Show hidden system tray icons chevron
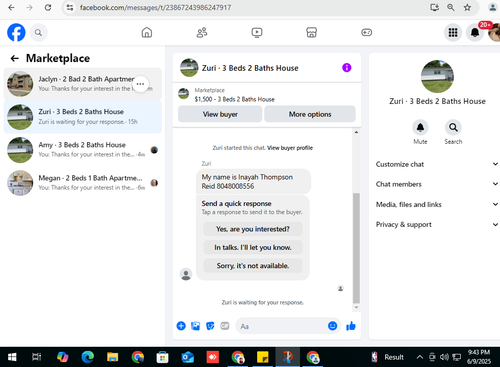Viewport: 500px width, 367px height. pyautogui.click(x=420, y=357)
